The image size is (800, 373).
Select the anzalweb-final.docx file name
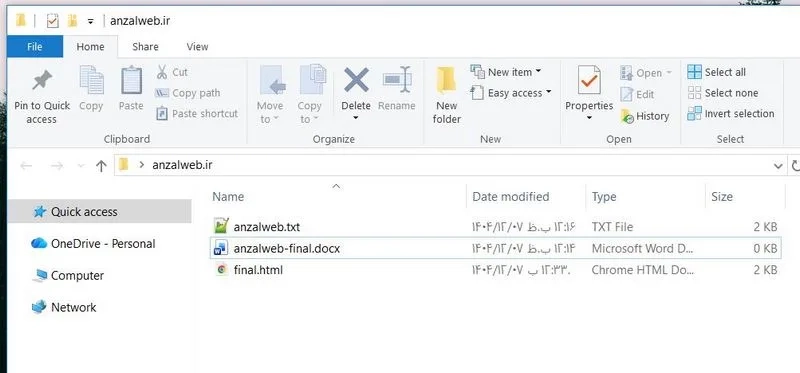coord(287,248)
